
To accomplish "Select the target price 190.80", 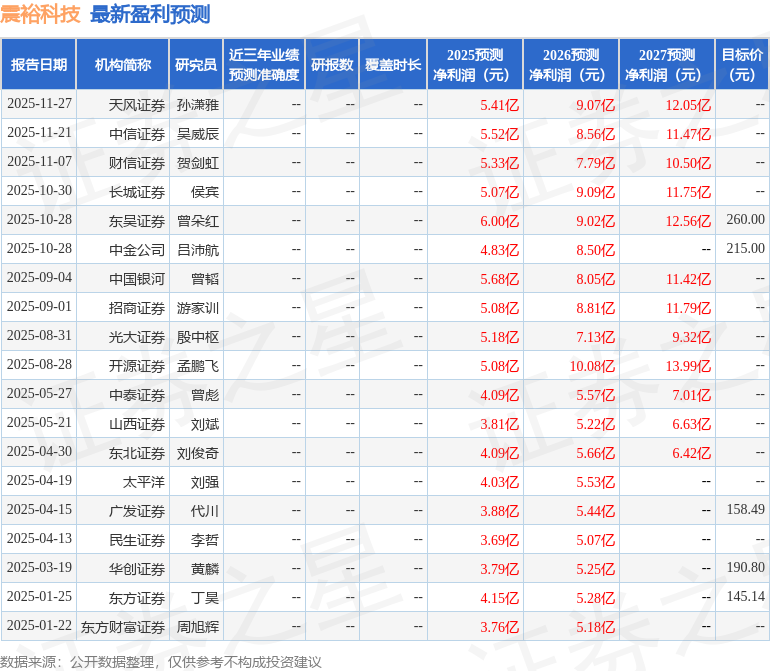I will (745, 567).
